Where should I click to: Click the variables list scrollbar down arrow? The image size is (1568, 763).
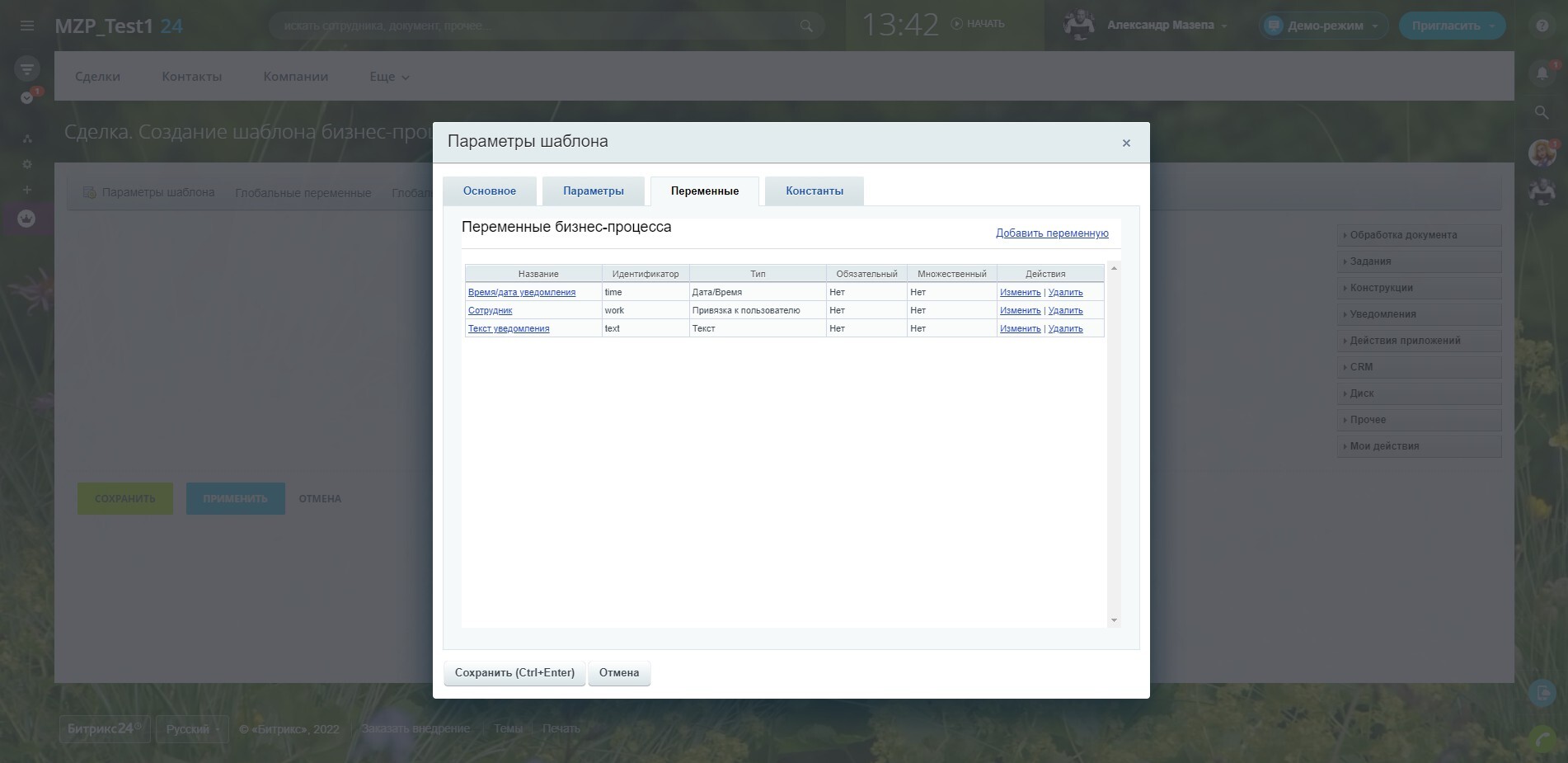pyautogui.click(x=1114, y=620)
